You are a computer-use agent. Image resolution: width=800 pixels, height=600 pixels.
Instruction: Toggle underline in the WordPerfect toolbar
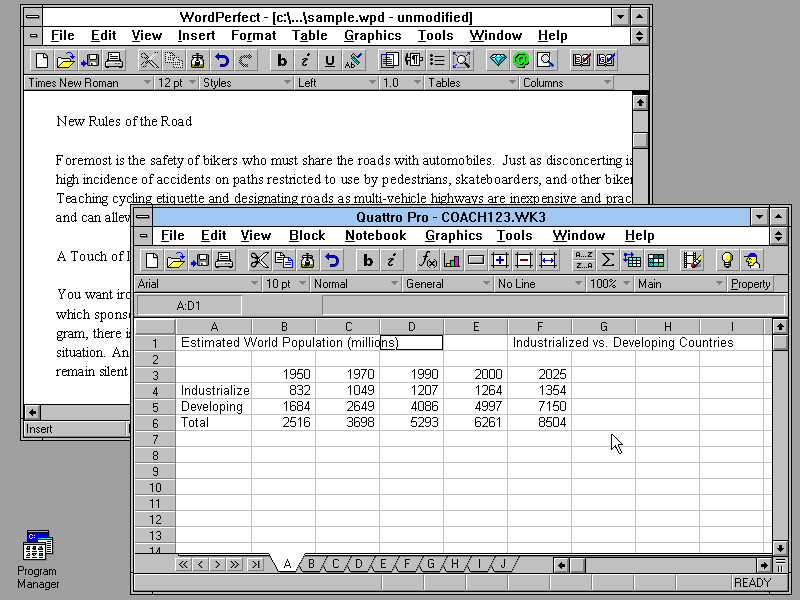pos(330,61)
